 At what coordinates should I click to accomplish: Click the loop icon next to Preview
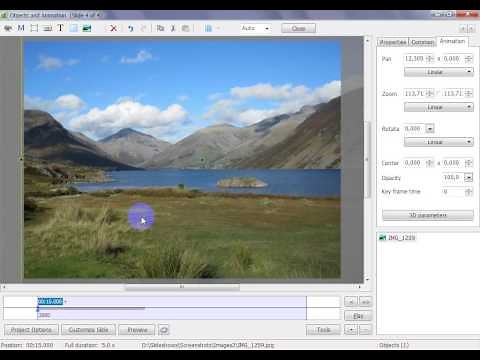tap(164, 330)
